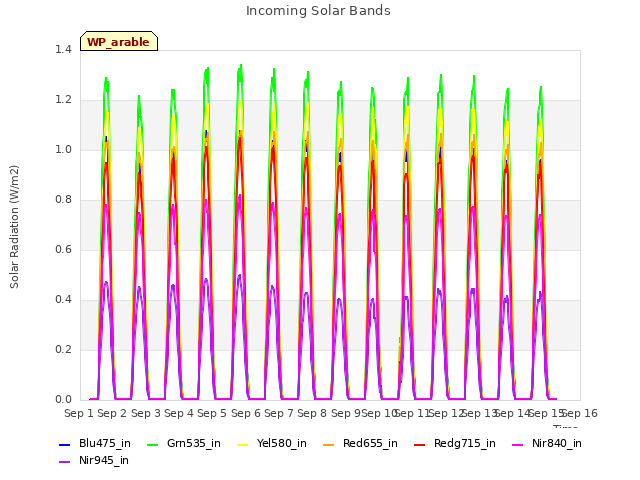Click the 0.6 y-axis tick label
Viewport: 640px width, 480px height.
click(x=63, y=249)
